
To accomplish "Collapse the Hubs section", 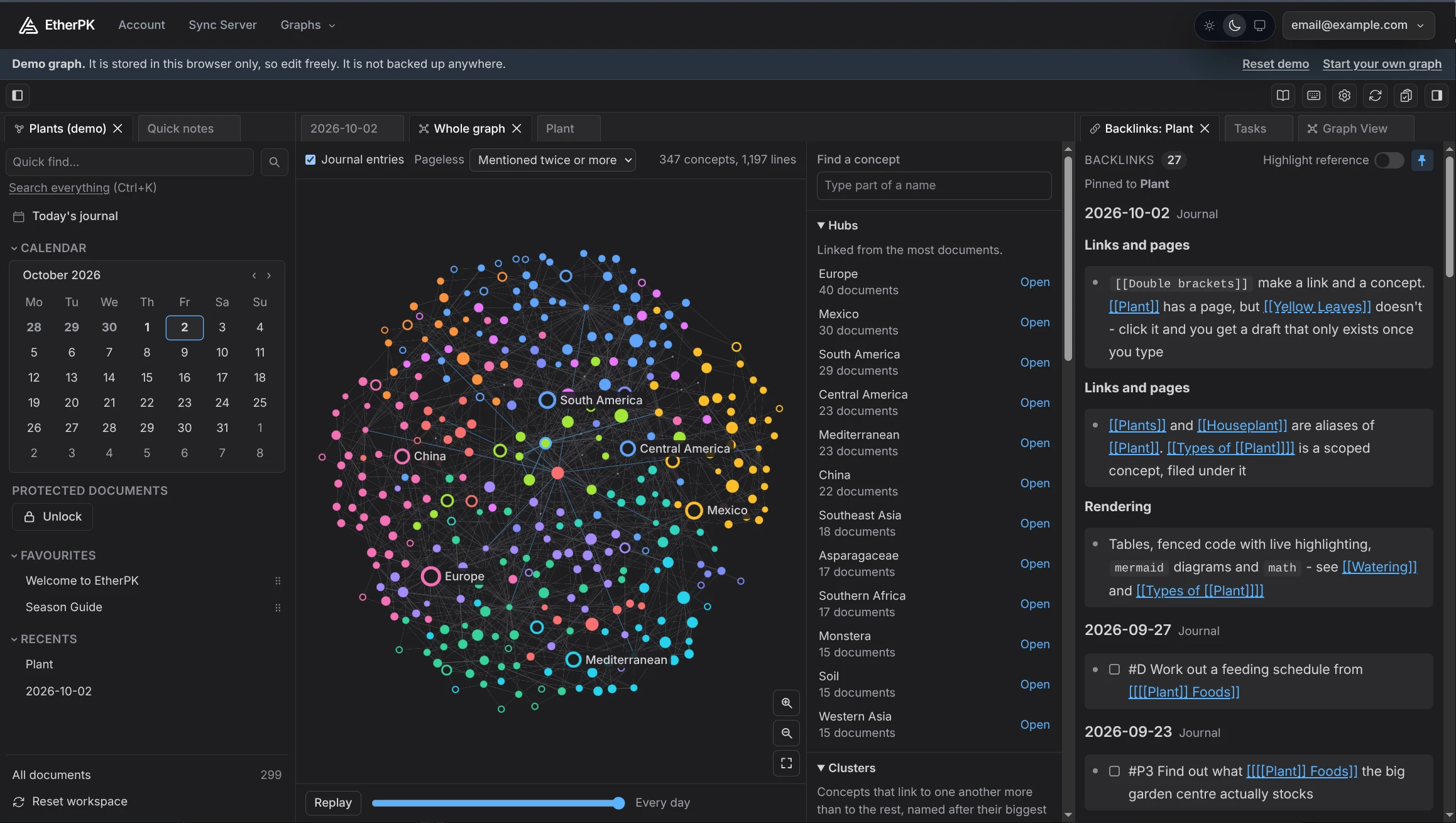I will (838, 226).
